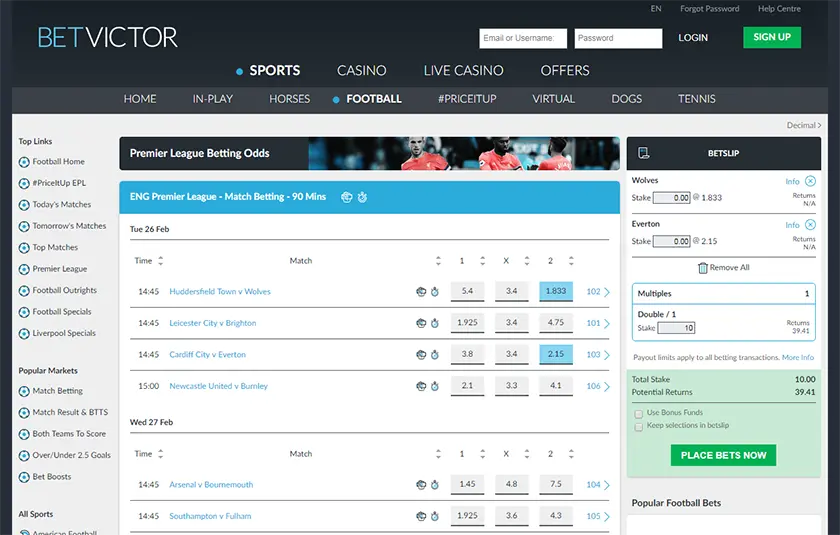Expand 105 markets for Southampton v Fulham

click(x=598, y=516)
